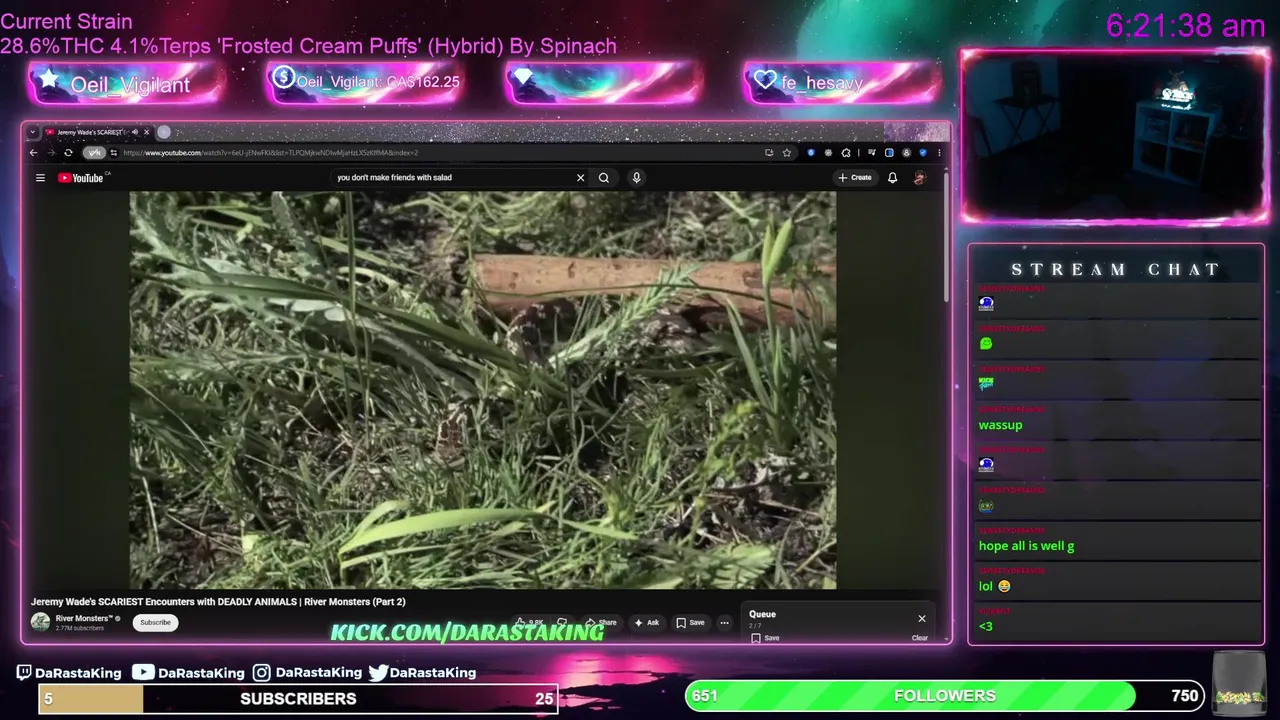Screen dimensions: 1280x720
Task: Click the KICK.COM/DARASTAKING banner text
Action: [467, 632]
